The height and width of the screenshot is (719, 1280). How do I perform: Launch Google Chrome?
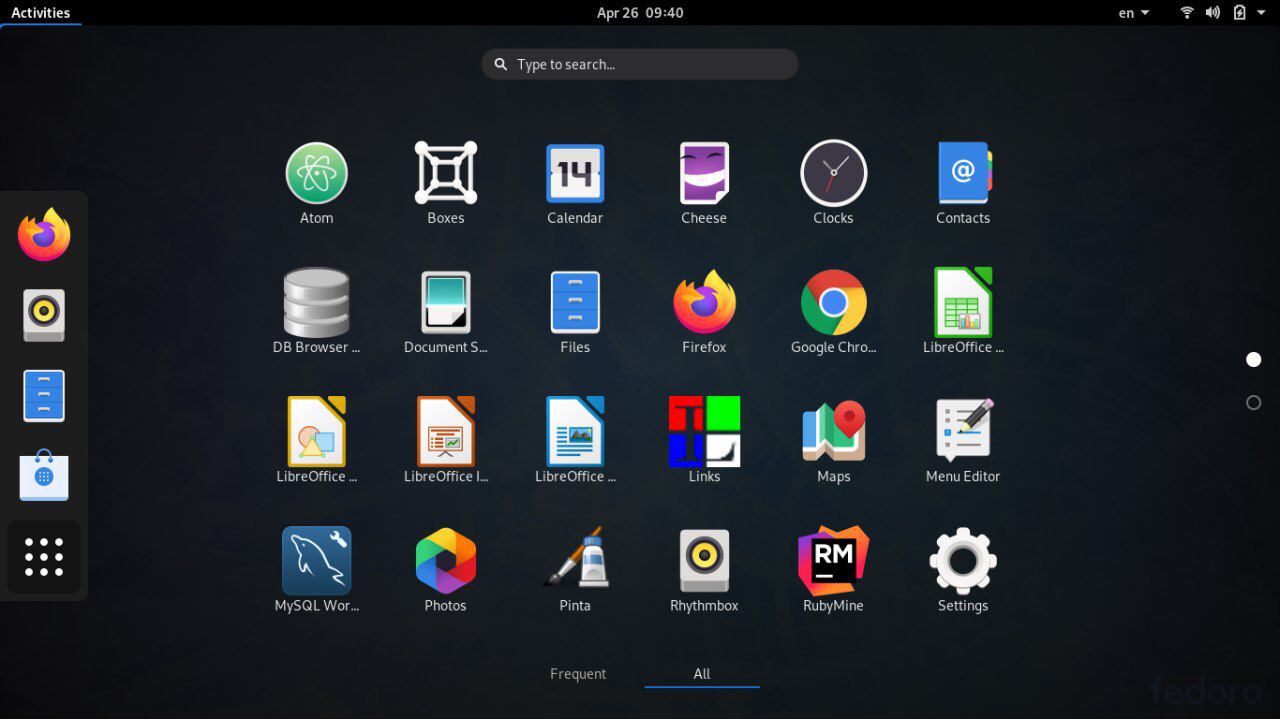[833, 312]
